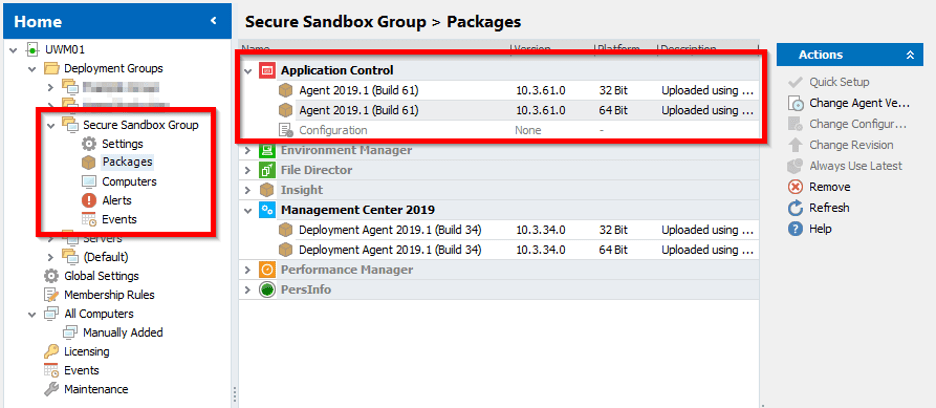Click the Application Control product icon

point(267,71)
